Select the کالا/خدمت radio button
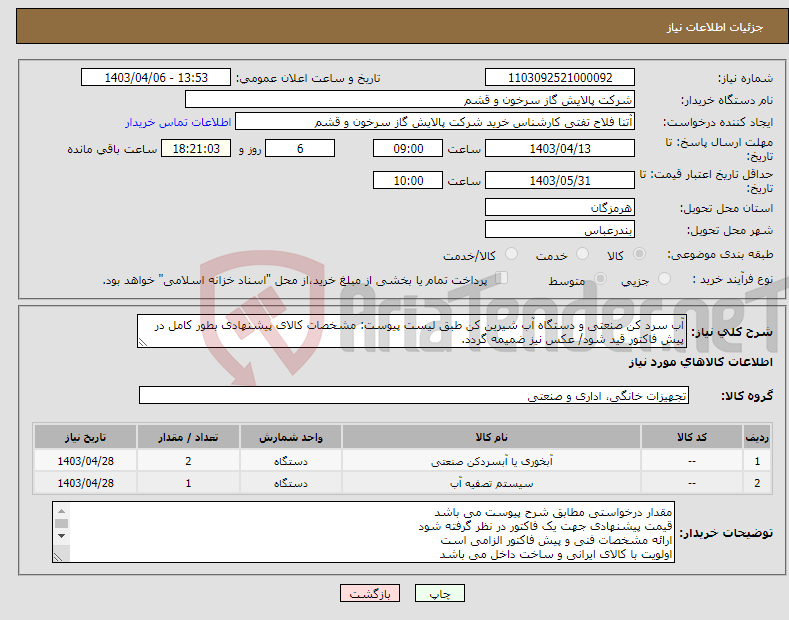This screenshot has width=789, height=620. (x=511, y=254)
